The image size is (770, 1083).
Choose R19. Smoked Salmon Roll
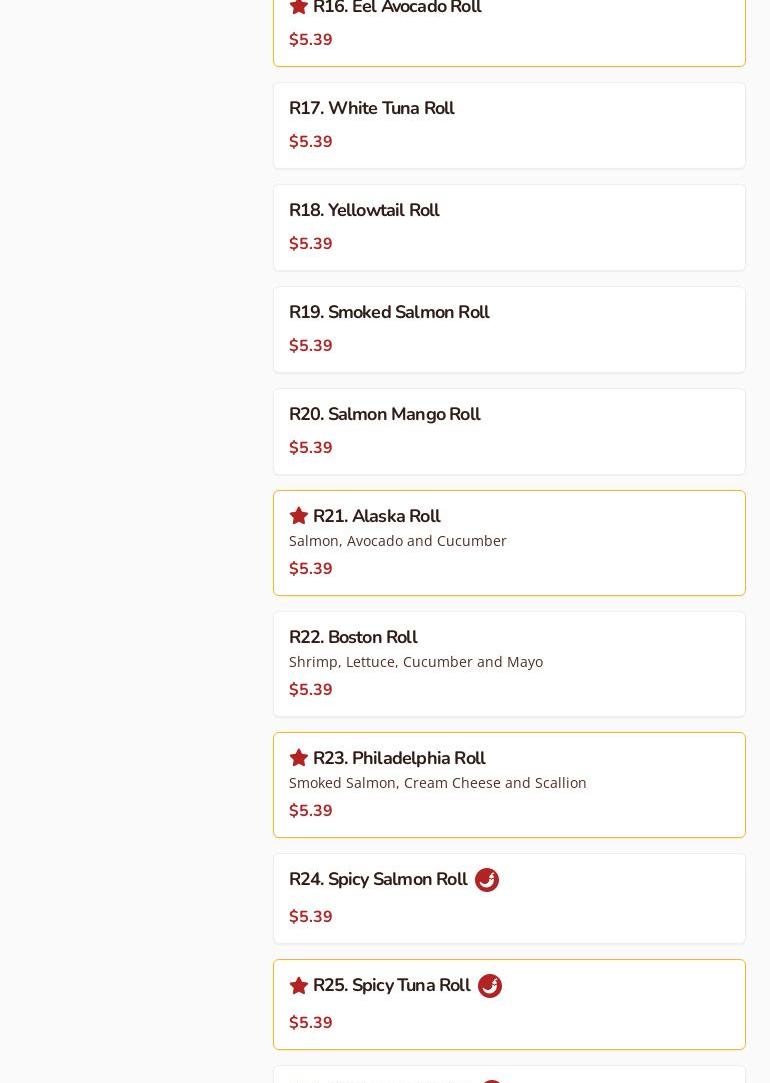[x=389, y=312]
